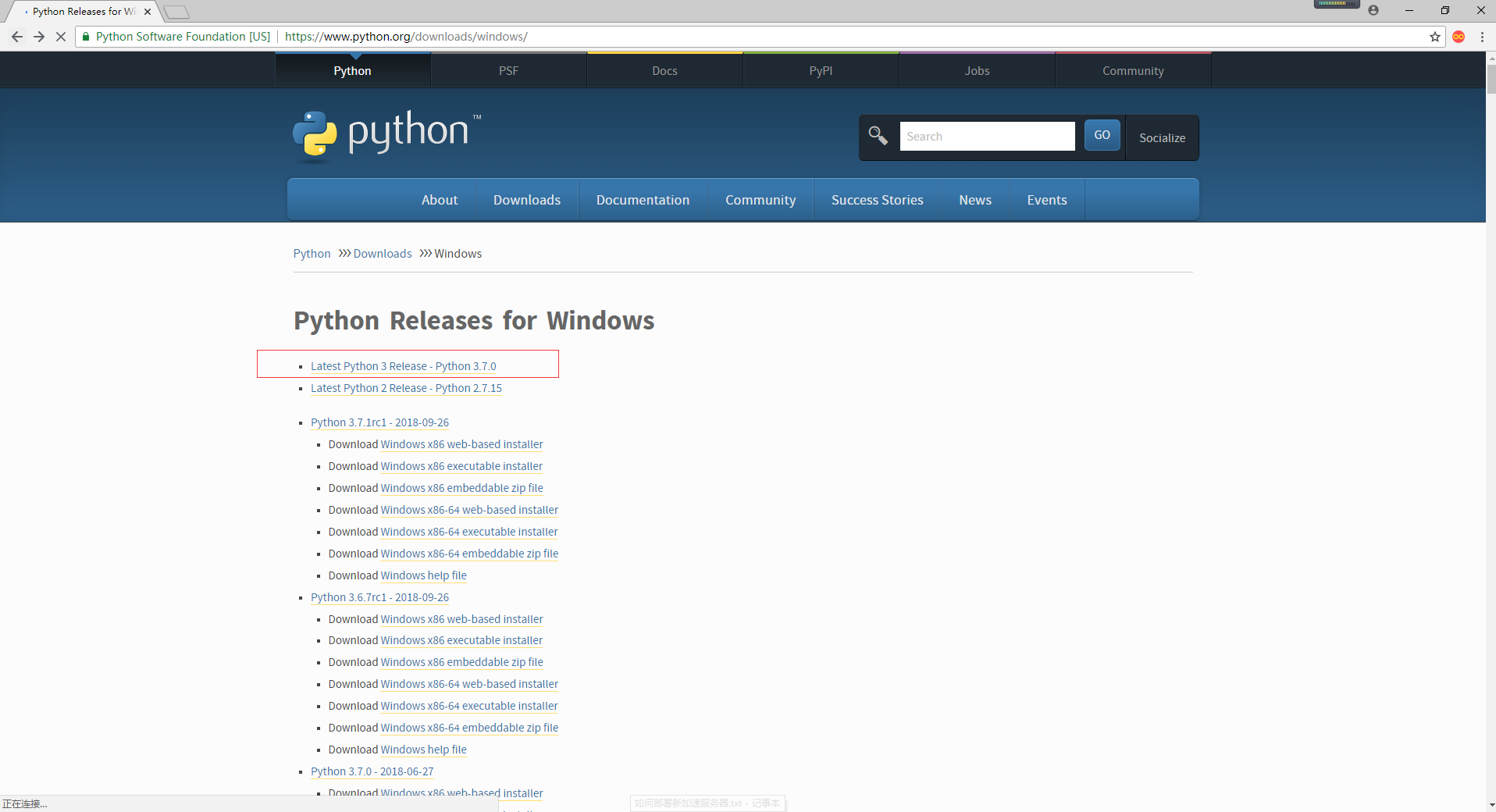Click the magnifier search icon
The height and width of the screenshot is (812, 1496).
coord(878,136)
